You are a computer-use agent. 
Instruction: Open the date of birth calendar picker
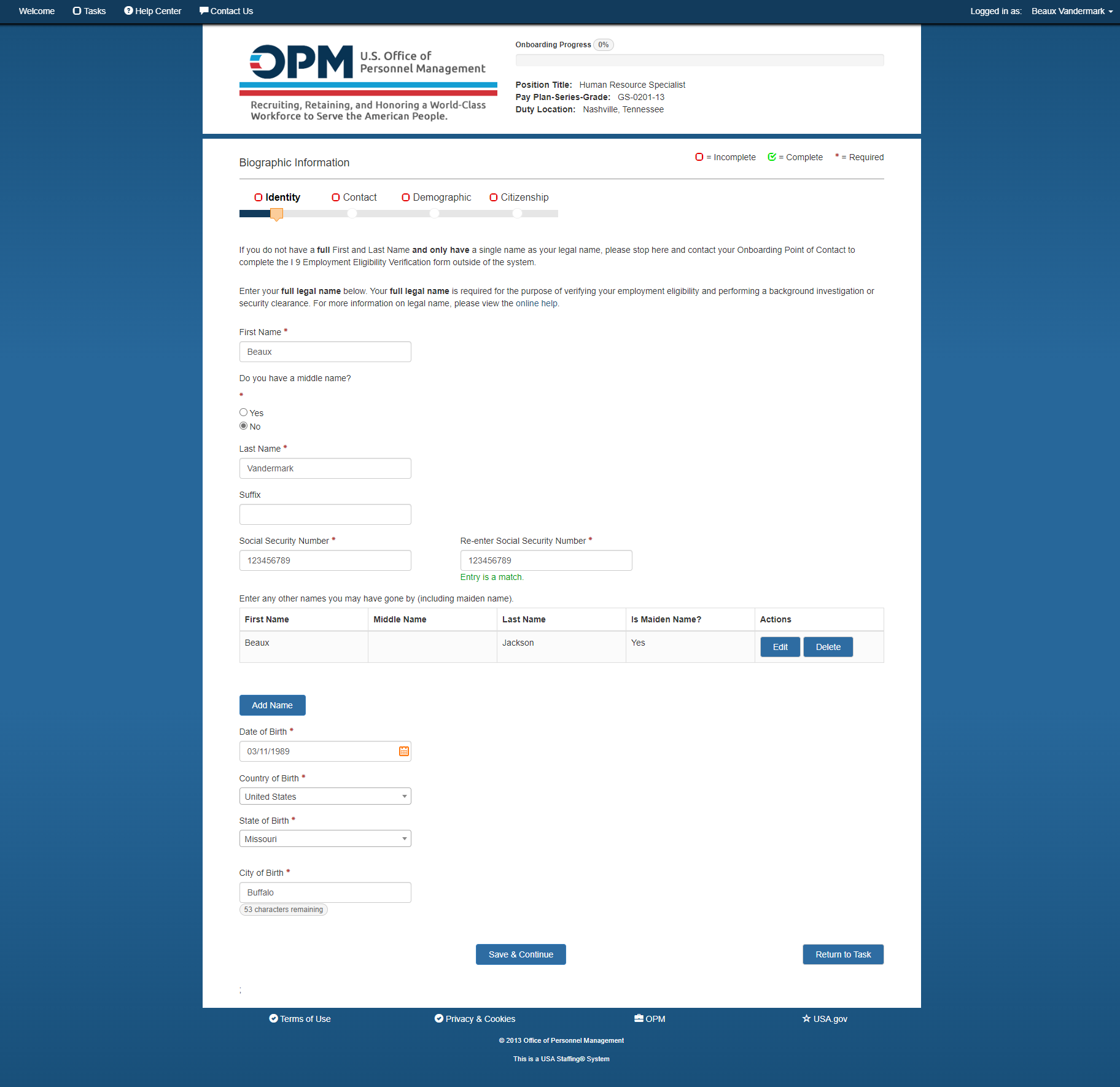(404, 751)
